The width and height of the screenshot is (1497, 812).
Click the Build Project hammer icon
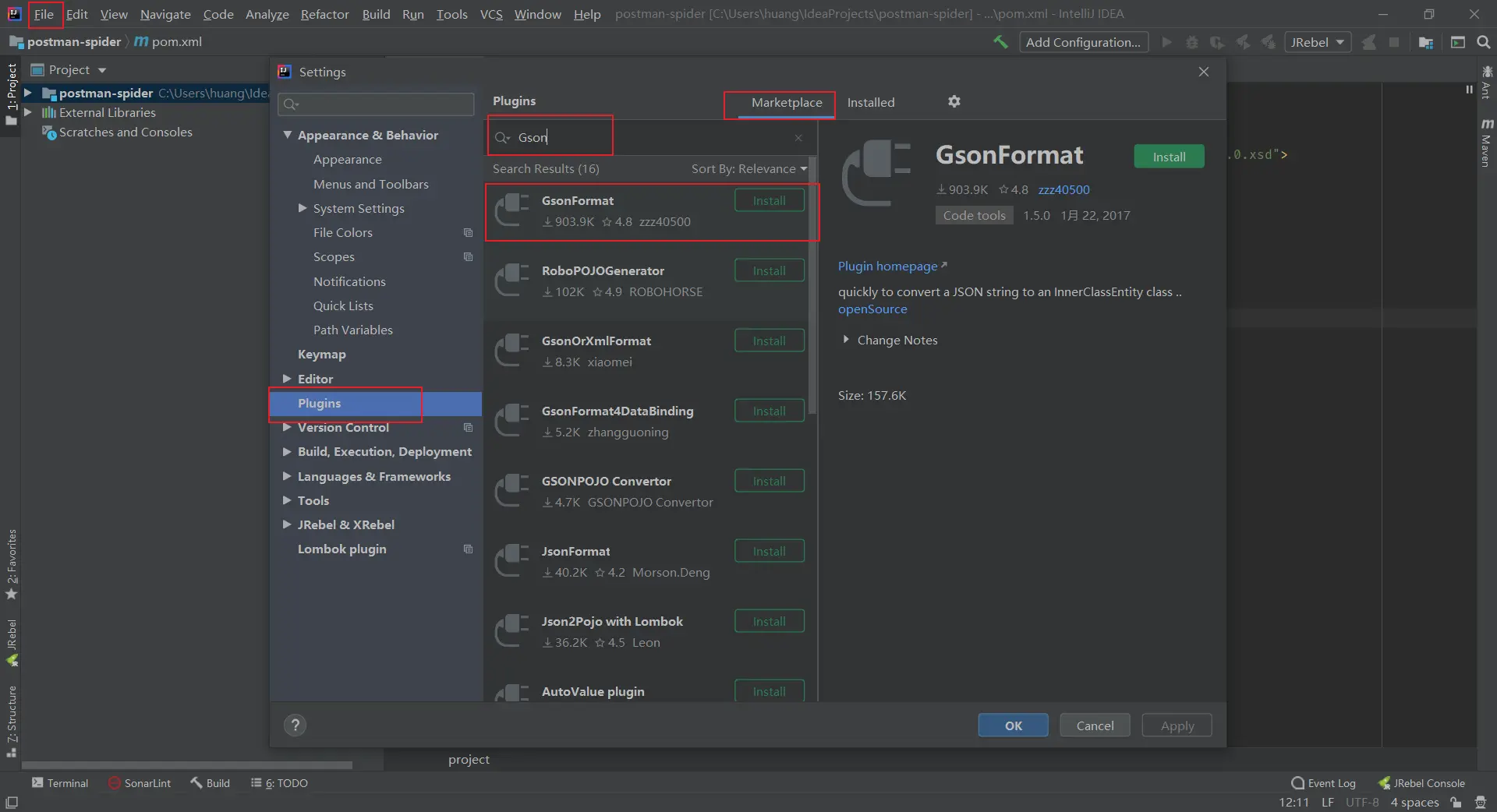pyautogui.click(x=1000, y=42)
